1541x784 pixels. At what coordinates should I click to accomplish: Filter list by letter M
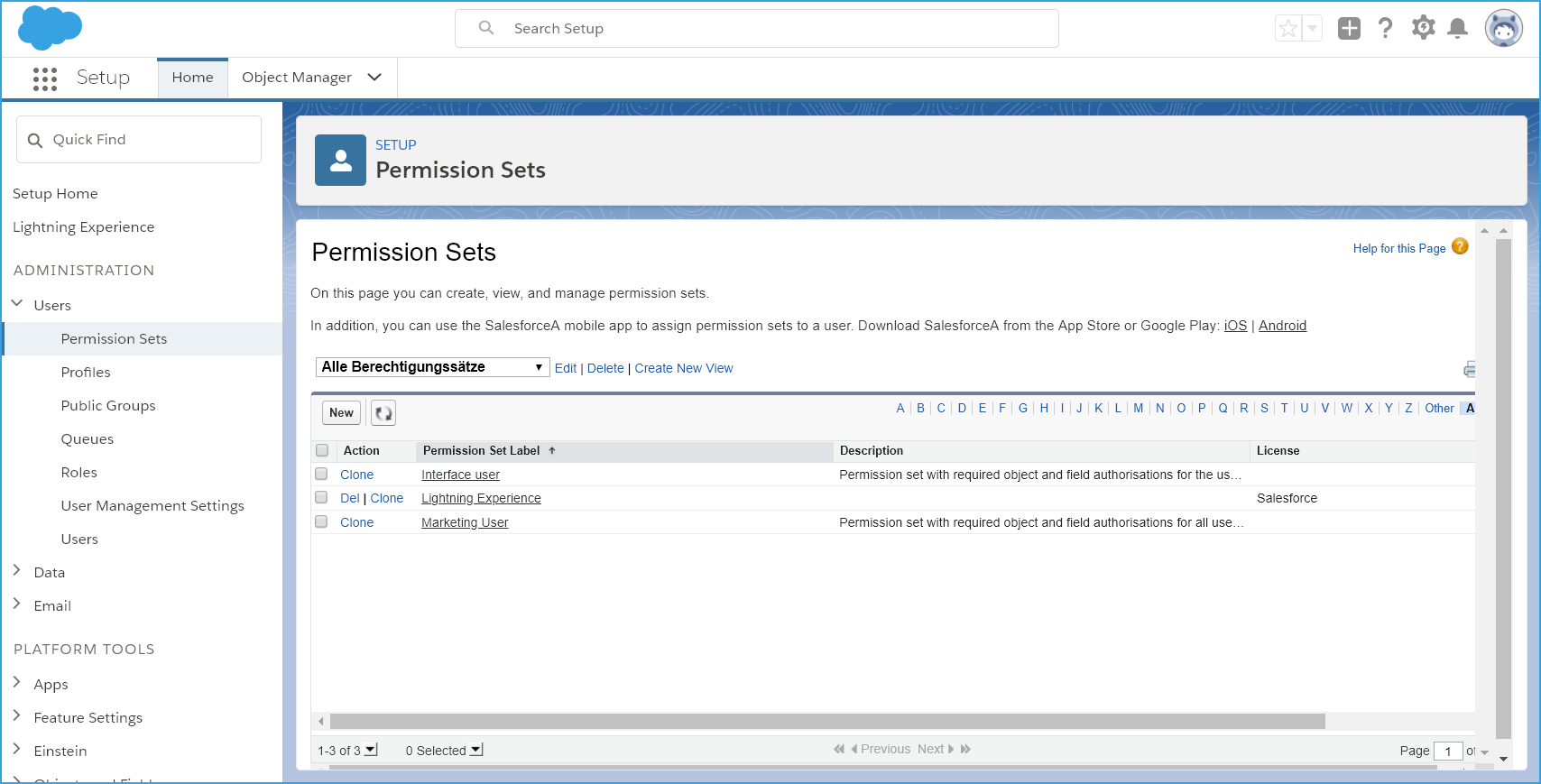coord(1139,408)
